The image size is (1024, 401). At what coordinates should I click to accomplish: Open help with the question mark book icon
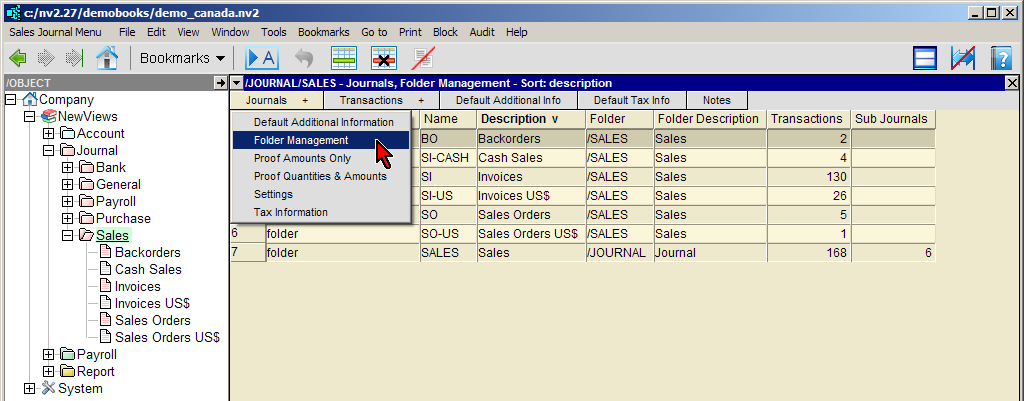click(1001, 58)
